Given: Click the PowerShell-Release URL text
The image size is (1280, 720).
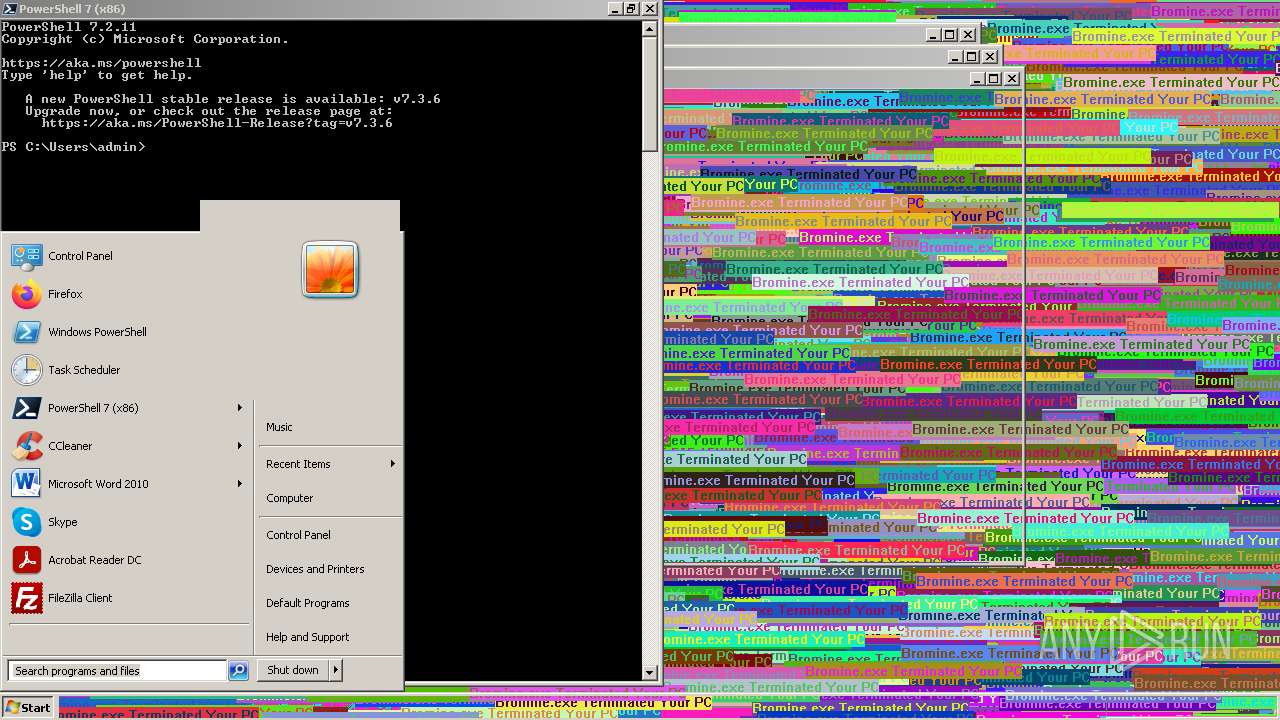Looking at the screenshot, I should 217,123.
